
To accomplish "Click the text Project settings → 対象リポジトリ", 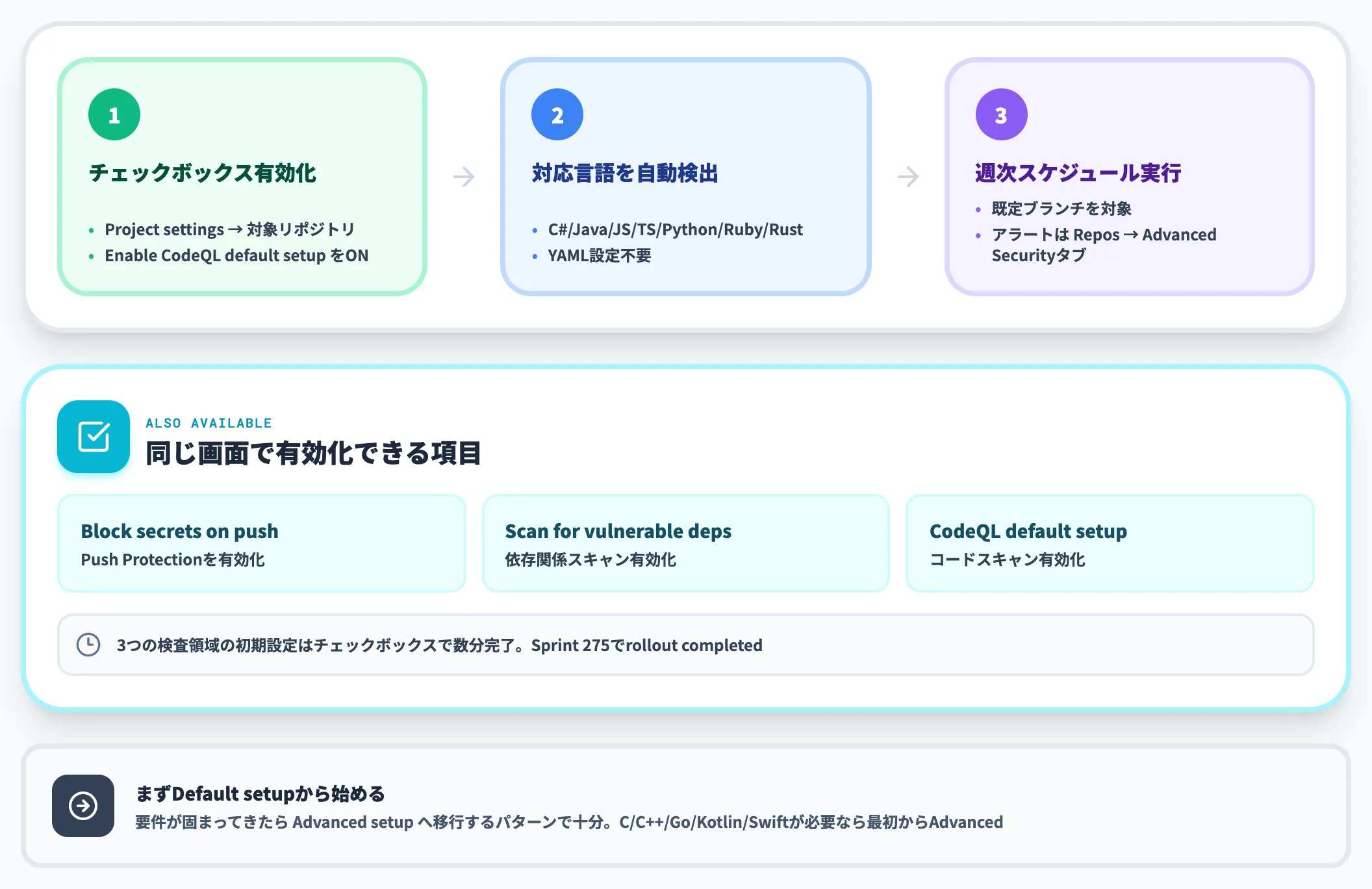I will (x=230, y=229).
